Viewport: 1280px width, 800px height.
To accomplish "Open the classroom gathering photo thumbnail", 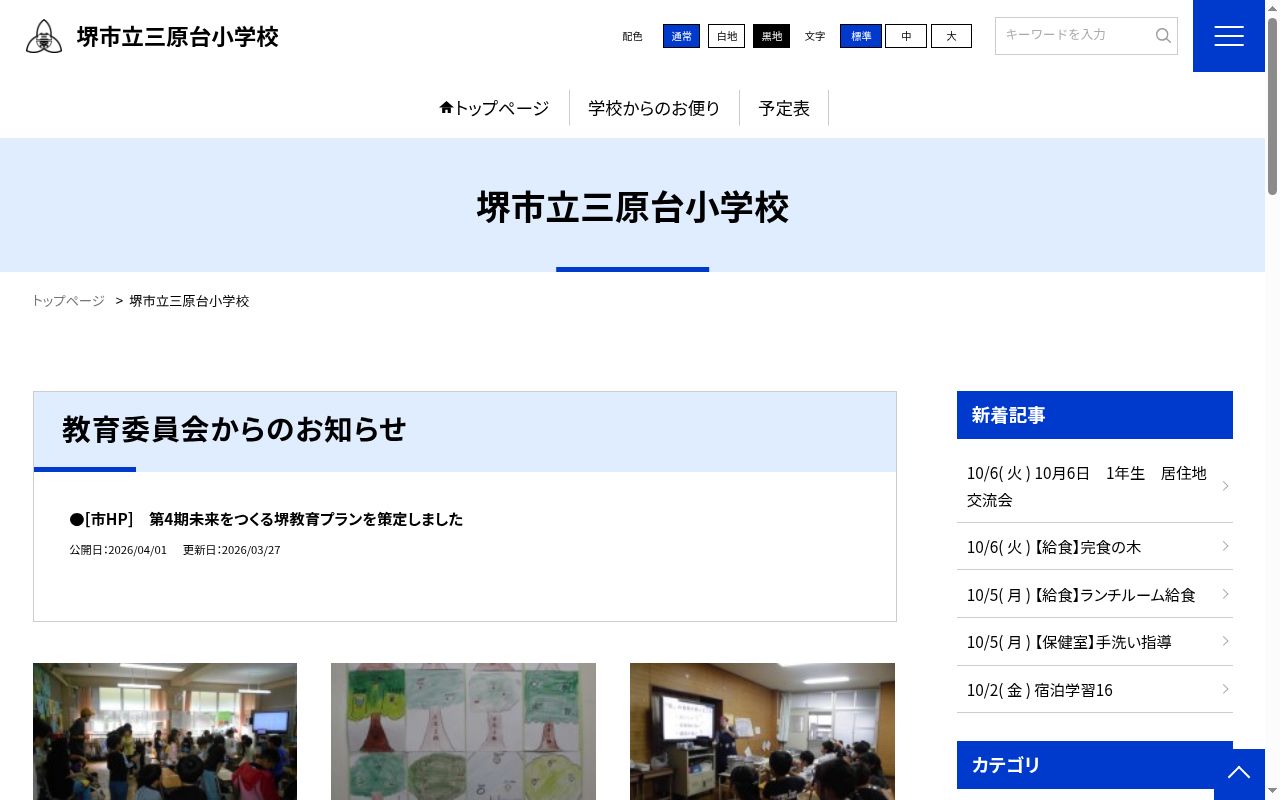I will tap(165, 731).
